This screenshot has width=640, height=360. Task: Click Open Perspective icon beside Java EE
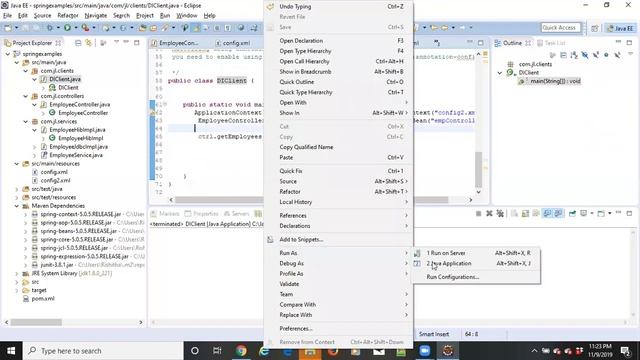(595, 28)
